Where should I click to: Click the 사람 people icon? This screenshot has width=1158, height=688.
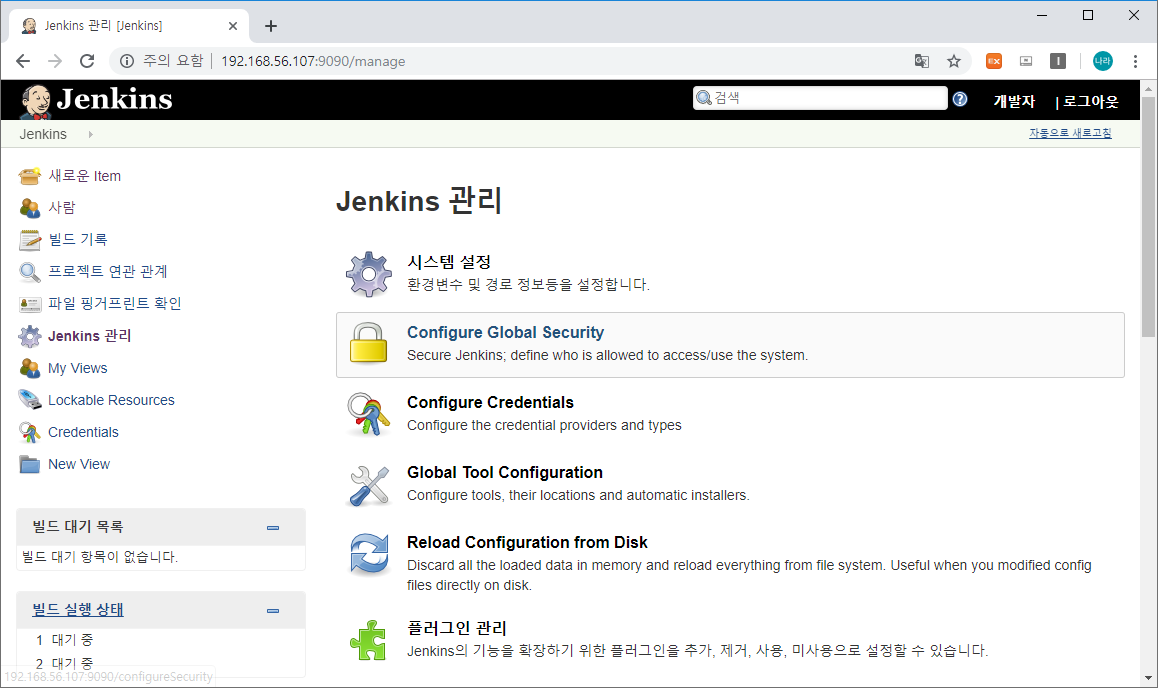pyautogui.click(x=30, y=208)
